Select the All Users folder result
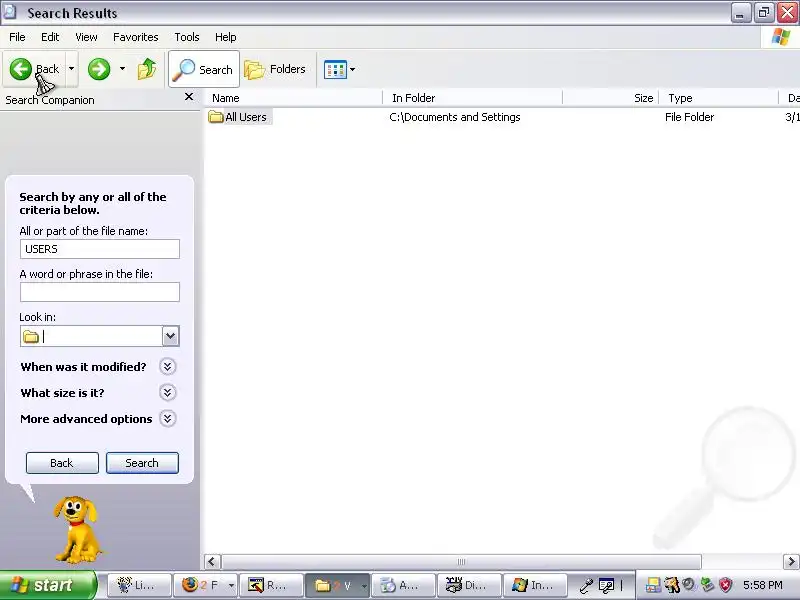Viewport: 800px width, 600px height. pos(238,117)
